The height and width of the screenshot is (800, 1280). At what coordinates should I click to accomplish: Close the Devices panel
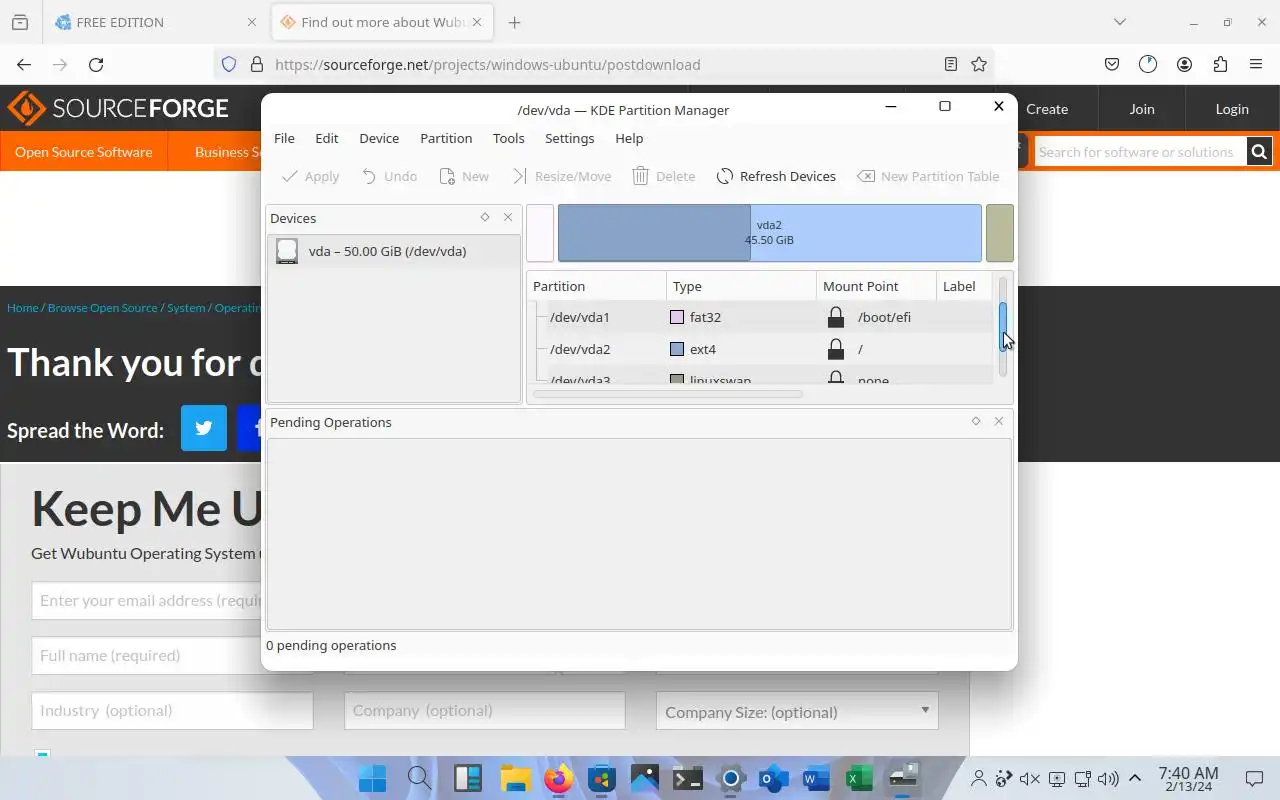pyautogui.click(x=508, y=217)
